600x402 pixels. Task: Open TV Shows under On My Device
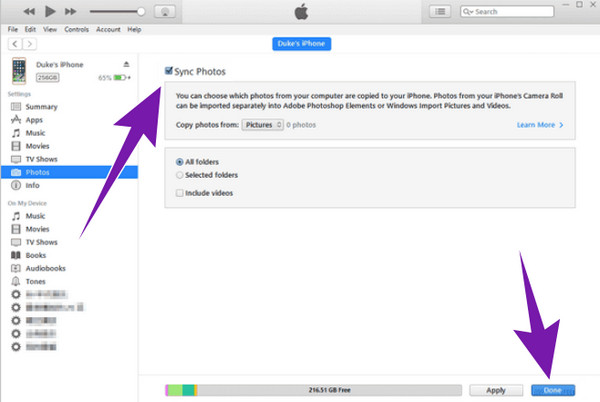(x=69, y=242)
